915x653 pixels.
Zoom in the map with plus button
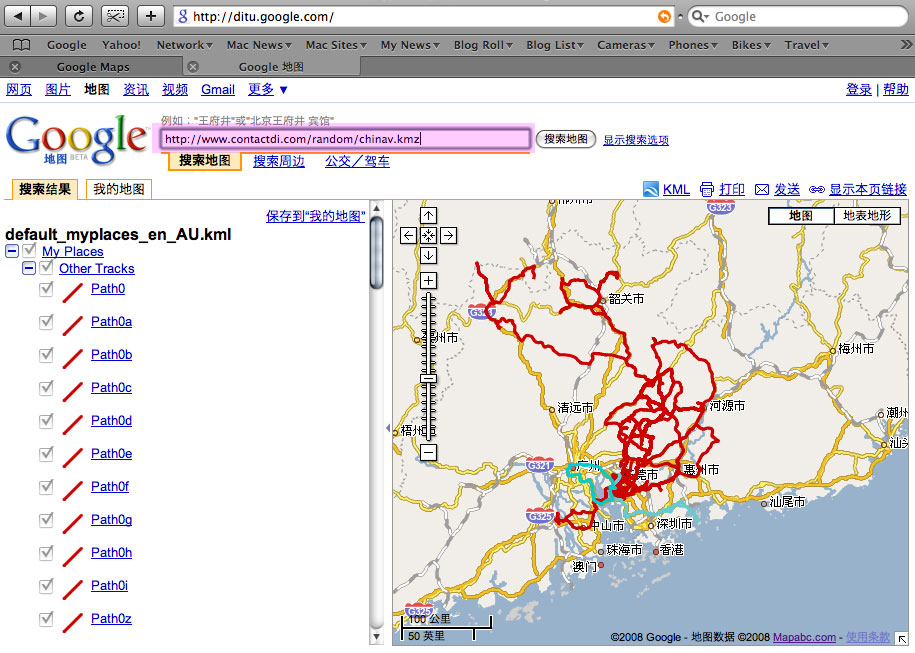pos(428,281)
